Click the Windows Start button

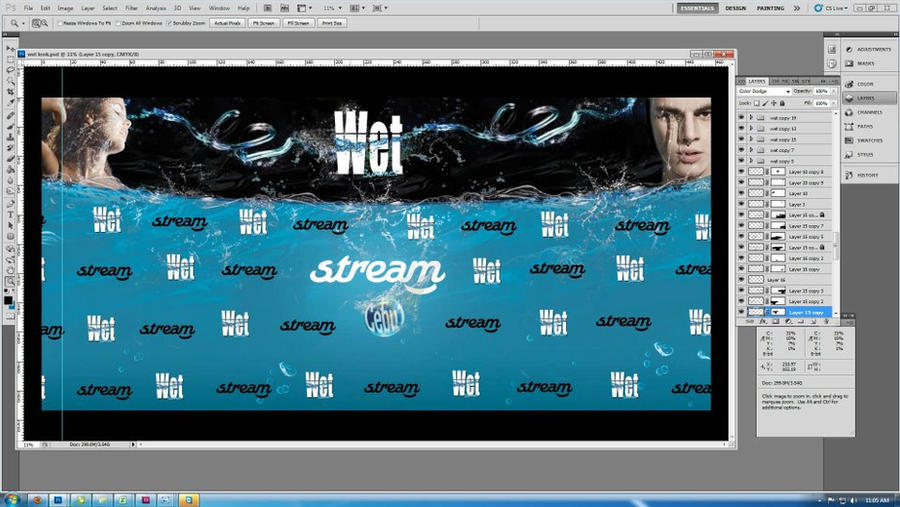[11, 500]
